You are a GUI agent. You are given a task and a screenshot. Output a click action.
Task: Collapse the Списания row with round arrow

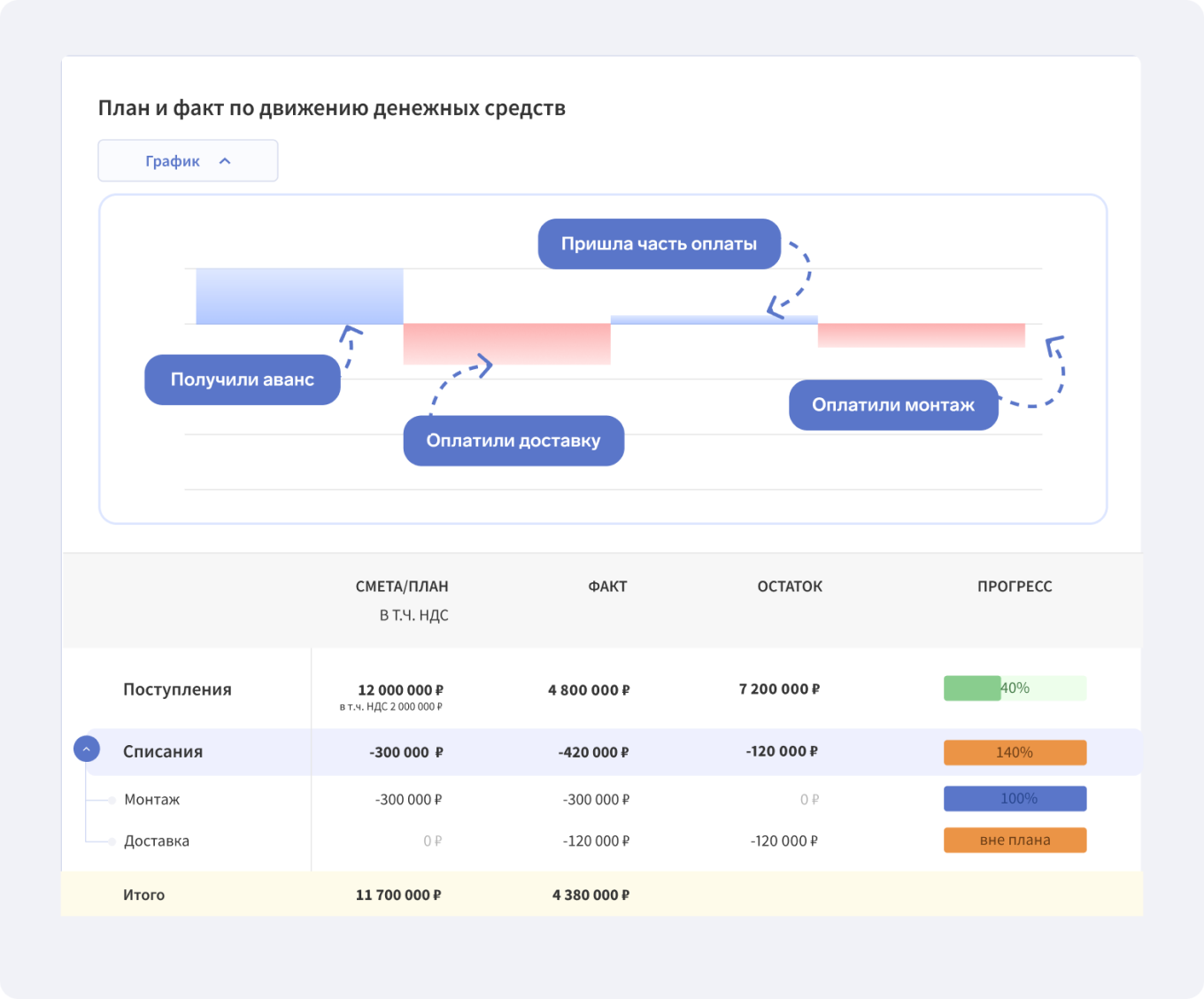point(87,749)
